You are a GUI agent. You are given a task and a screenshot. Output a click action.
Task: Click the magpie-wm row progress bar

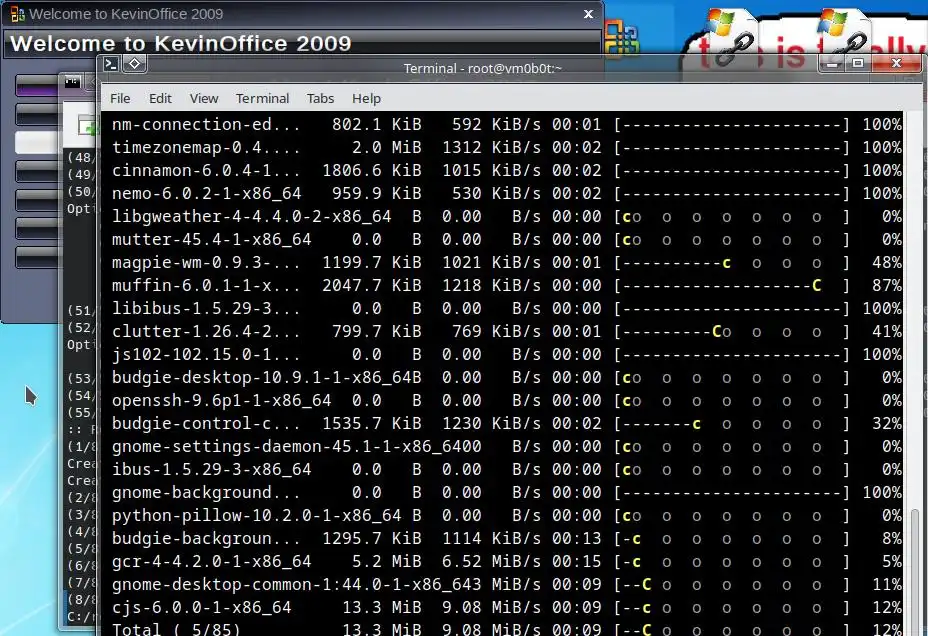click(732, 263)
